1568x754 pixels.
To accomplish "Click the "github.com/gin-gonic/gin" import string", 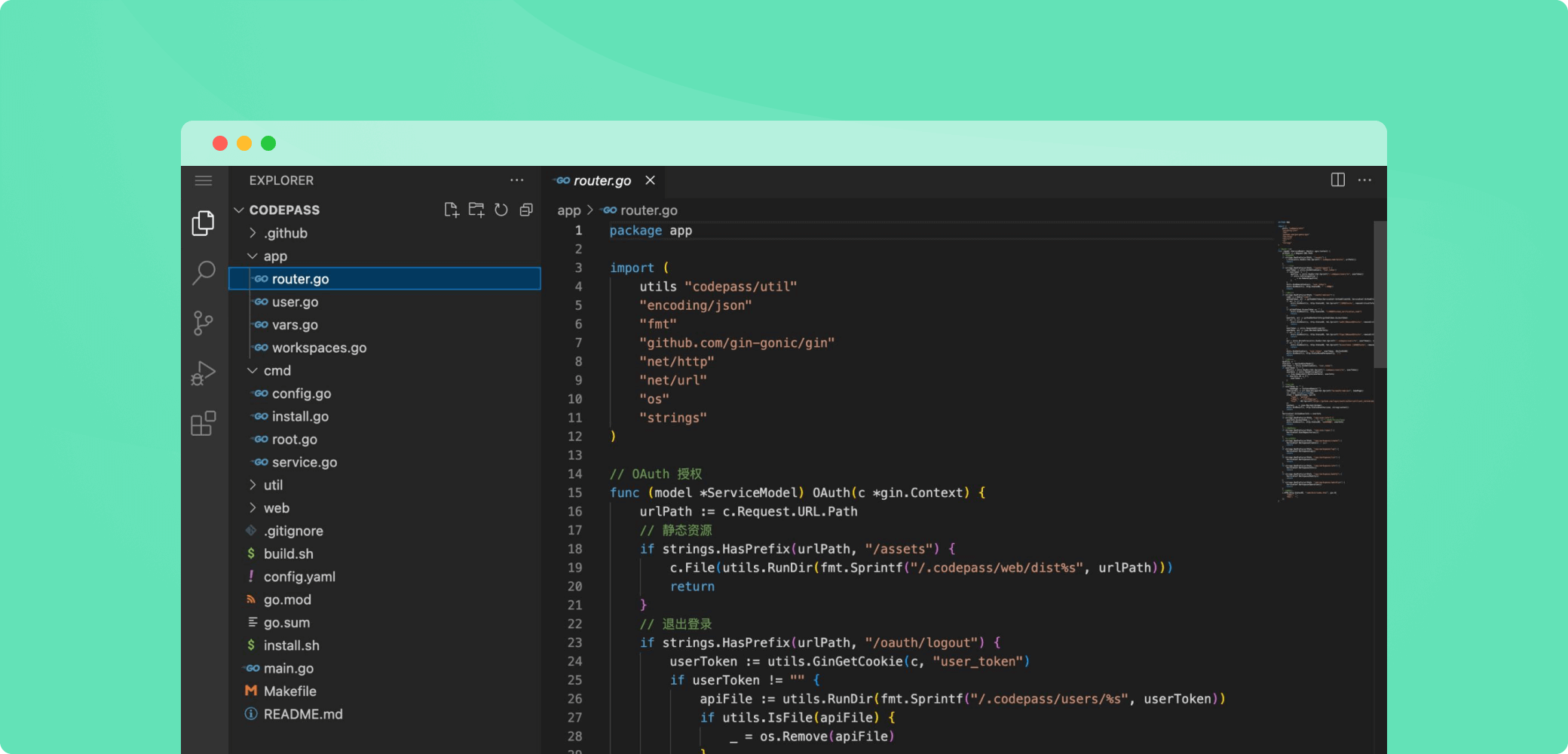I will point(737,343).
